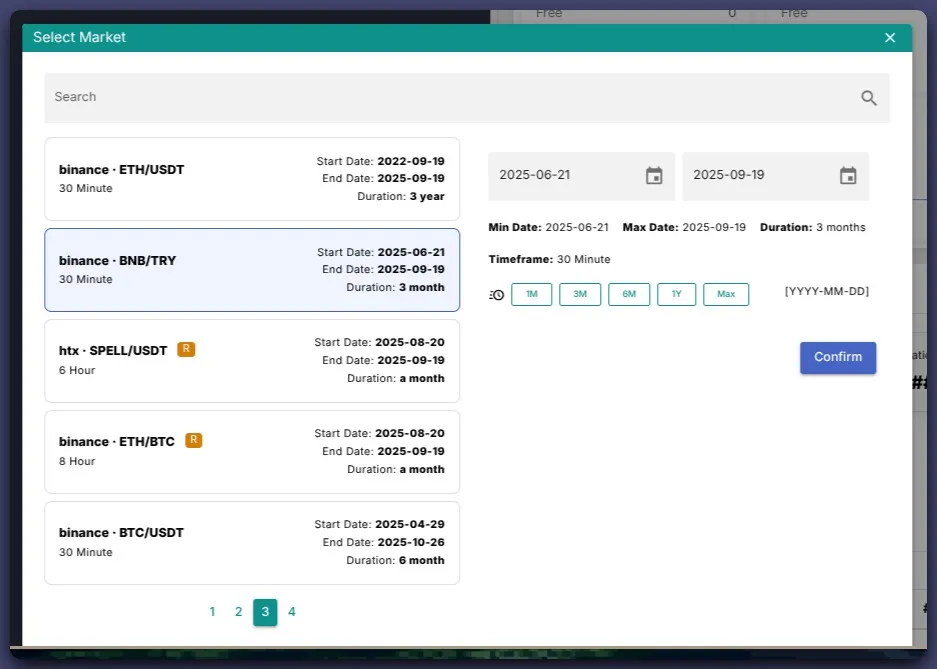Open the end date calendar picker
The height and width of the screenshot is (669, 937).
pos(848,176)
